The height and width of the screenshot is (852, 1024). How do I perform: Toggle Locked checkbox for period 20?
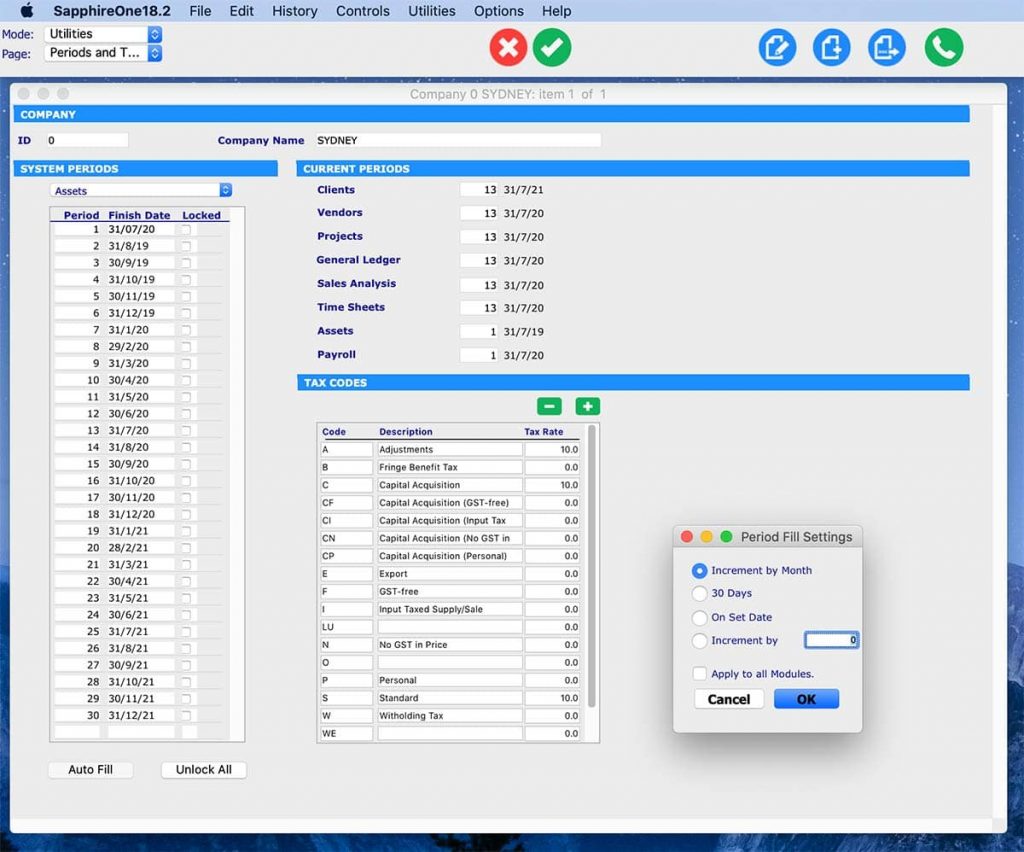(x=186, y=548)
